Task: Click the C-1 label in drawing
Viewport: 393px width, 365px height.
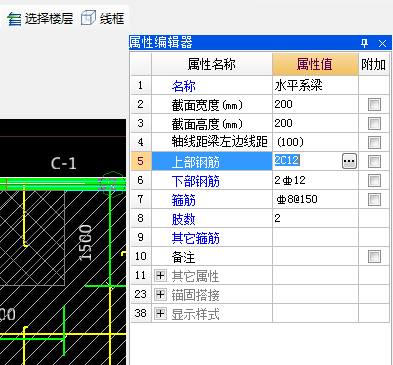Action: [64, 163]
